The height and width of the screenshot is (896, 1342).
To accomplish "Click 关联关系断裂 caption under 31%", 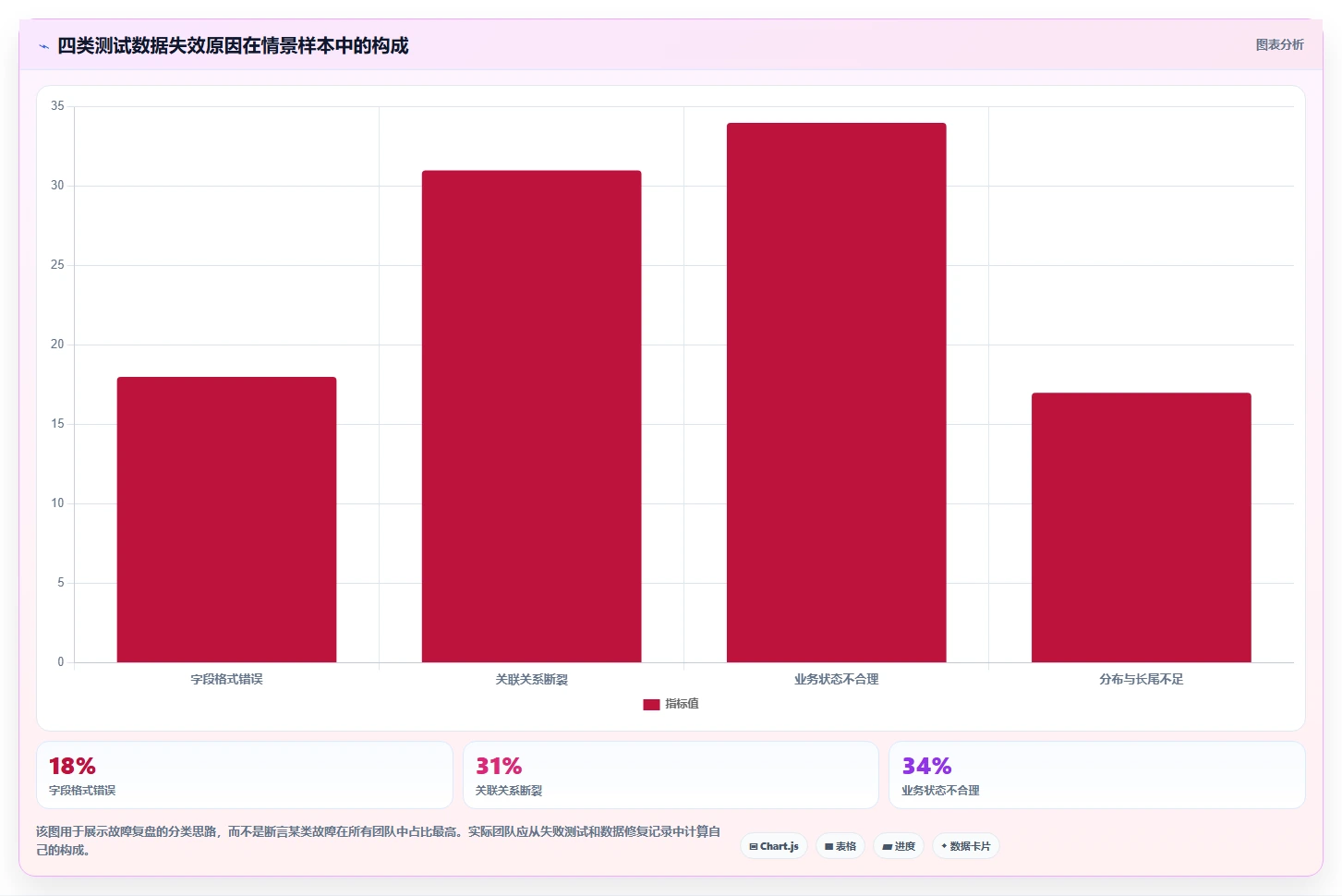I will point(509,791).
